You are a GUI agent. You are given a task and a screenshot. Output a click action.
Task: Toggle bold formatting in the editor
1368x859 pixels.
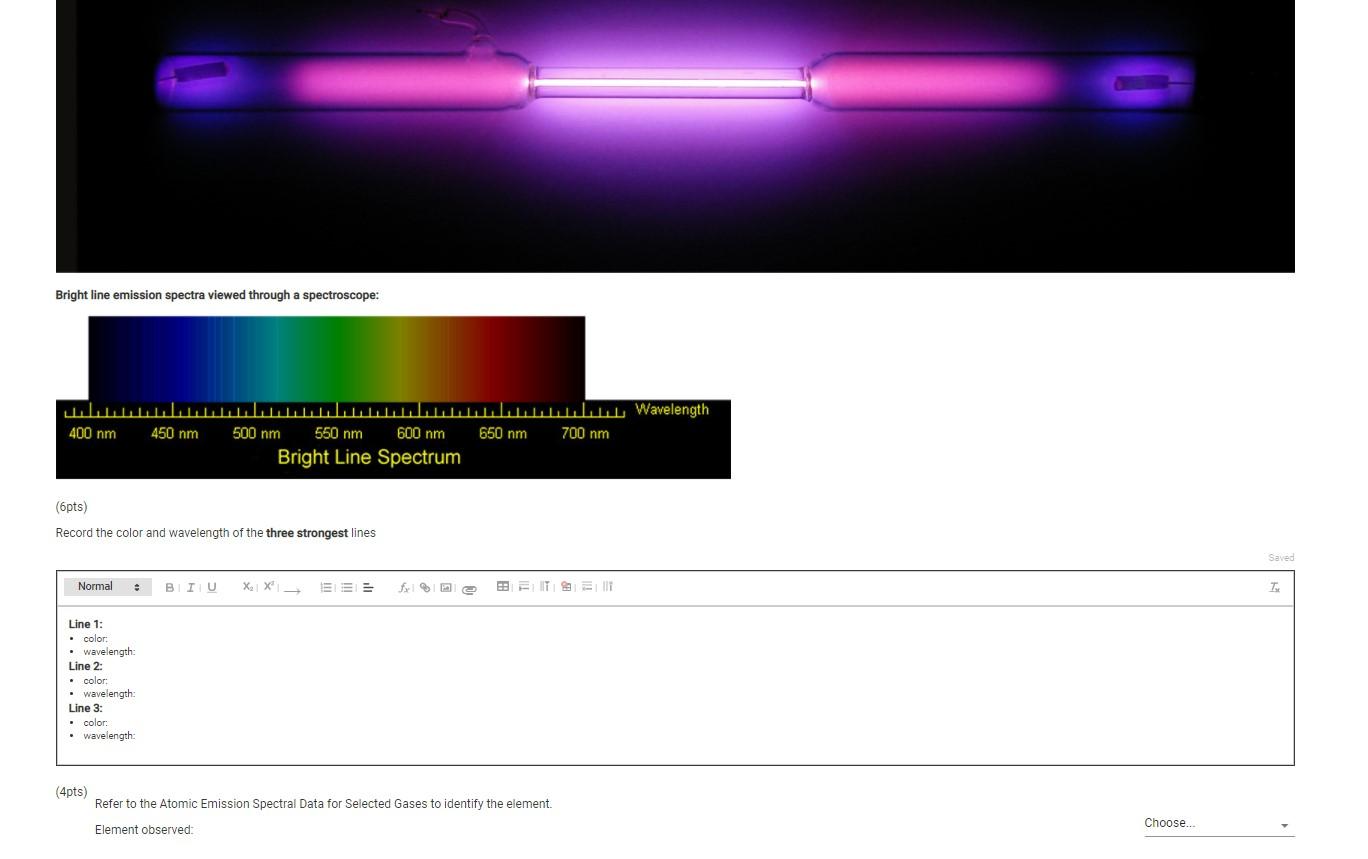pyautogui.click(x=169, y=587)
